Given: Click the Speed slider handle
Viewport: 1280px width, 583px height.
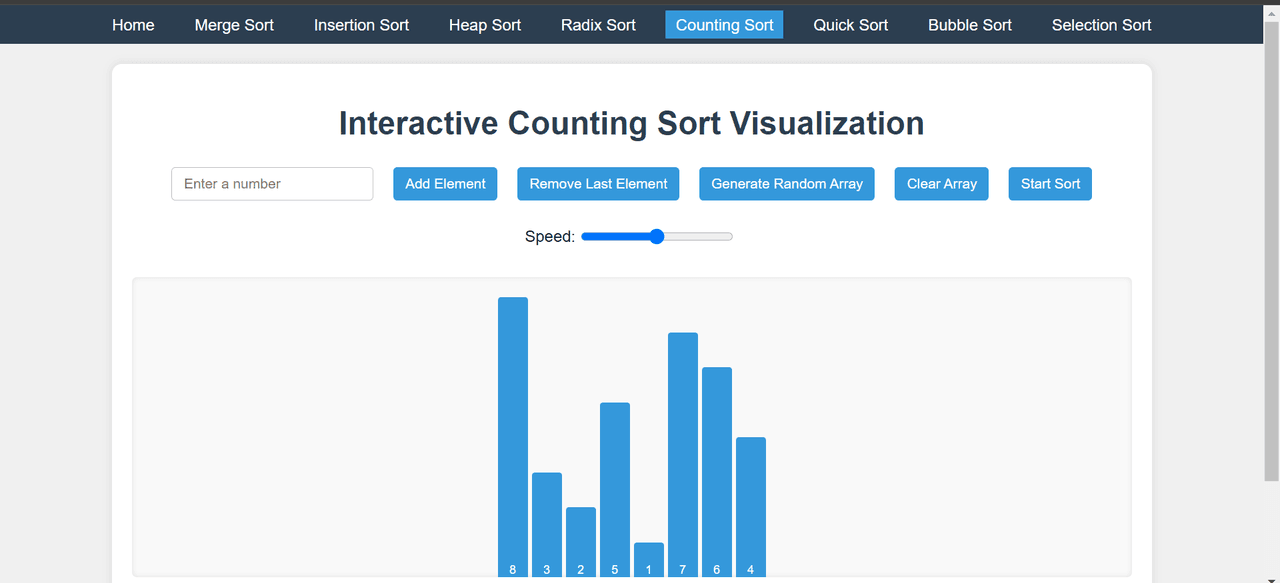Looking at the screenshot, I should [x=657, y=237].
